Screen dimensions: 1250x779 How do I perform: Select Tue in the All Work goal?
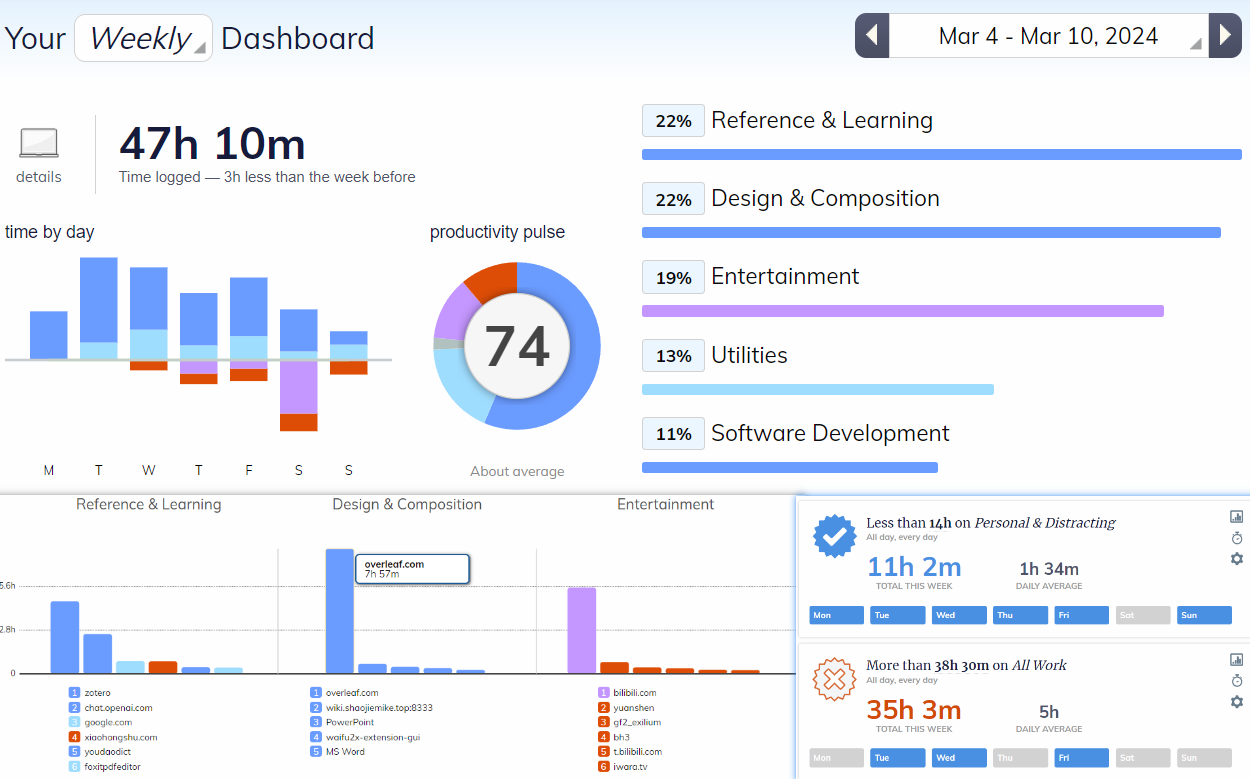coord(897,758)
